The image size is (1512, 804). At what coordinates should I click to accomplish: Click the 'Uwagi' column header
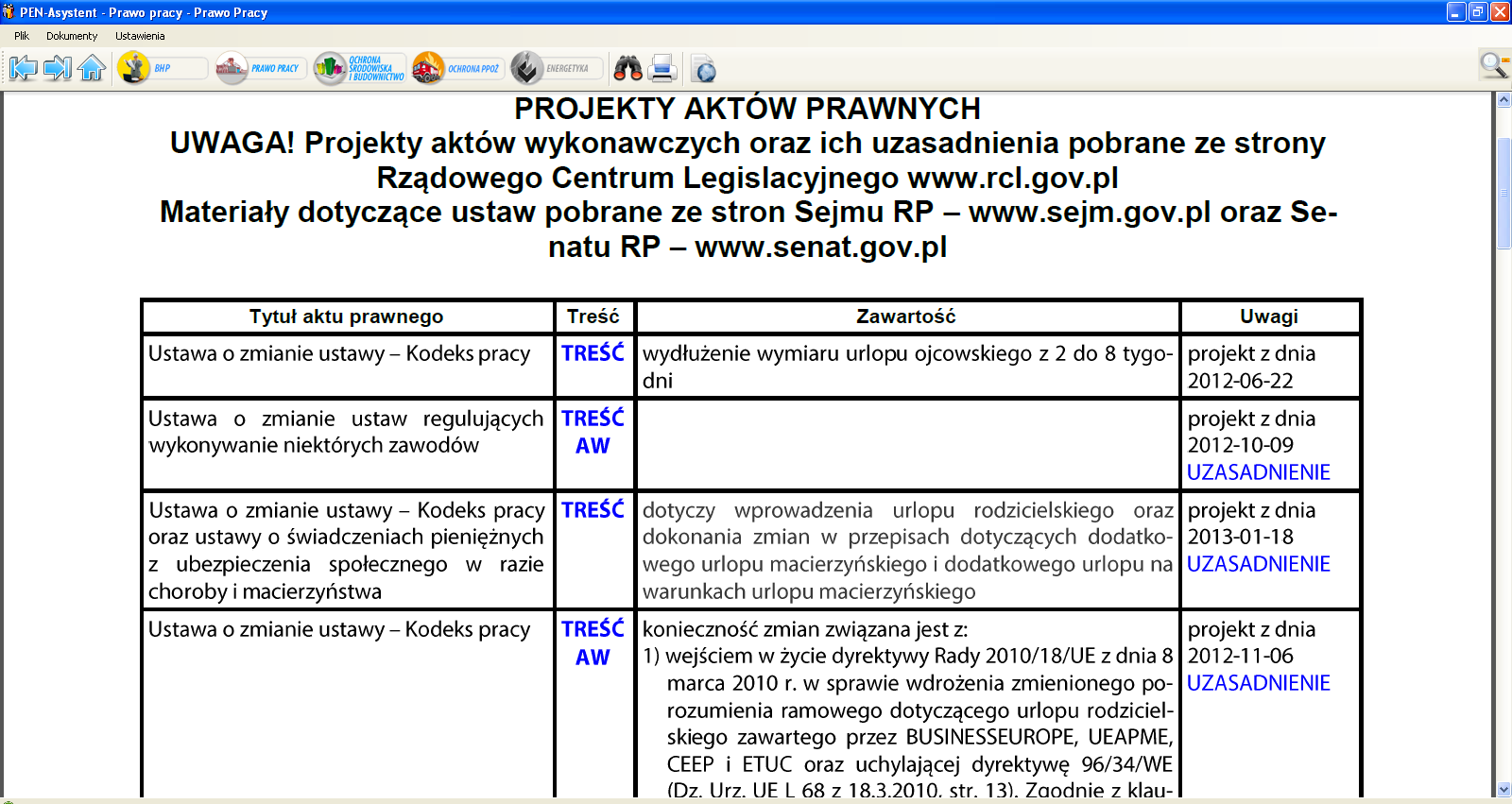click(x=1269, y=316)
